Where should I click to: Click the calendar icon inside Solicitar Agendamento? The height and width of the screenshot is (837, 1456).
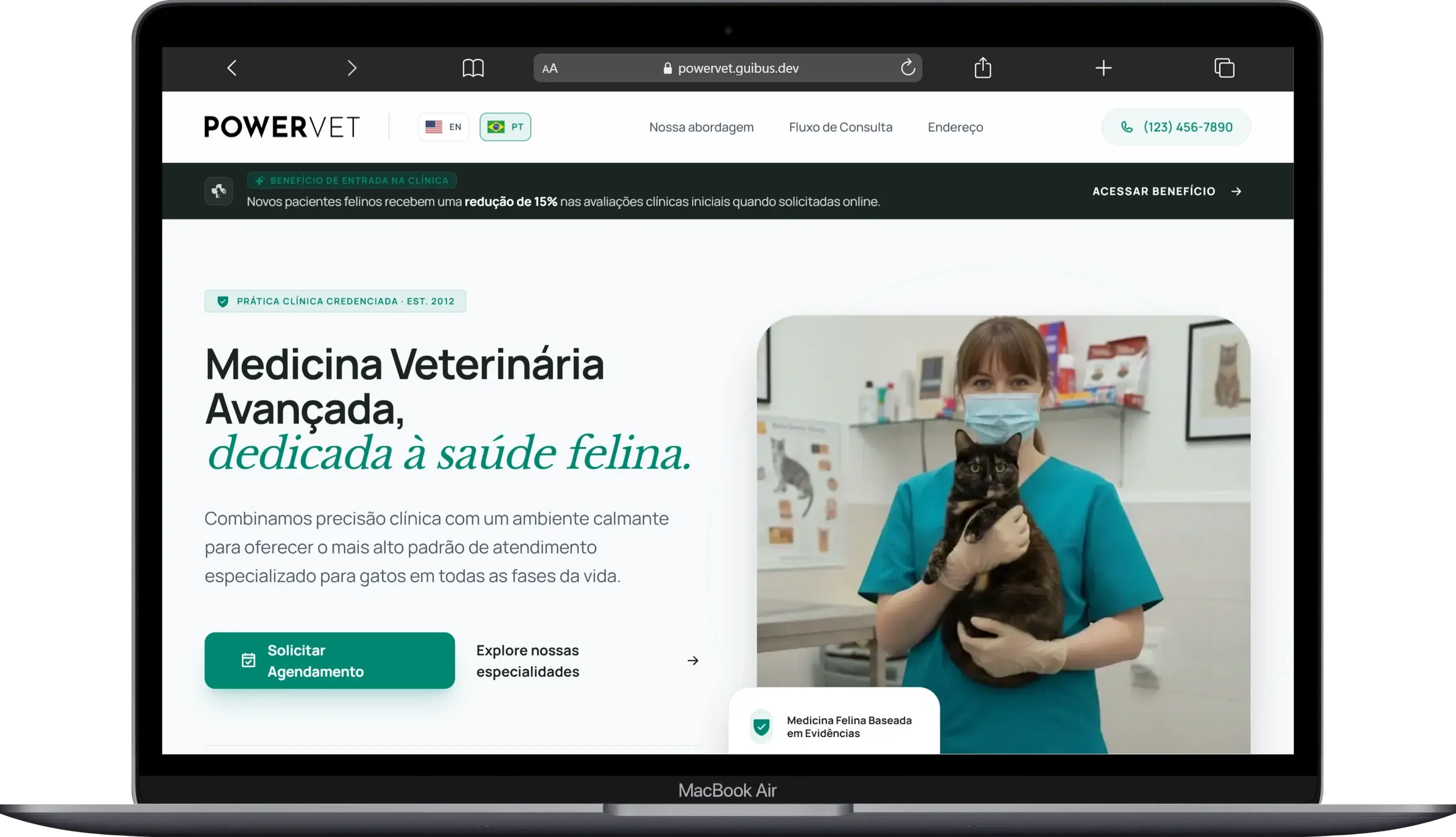(248, 660)
